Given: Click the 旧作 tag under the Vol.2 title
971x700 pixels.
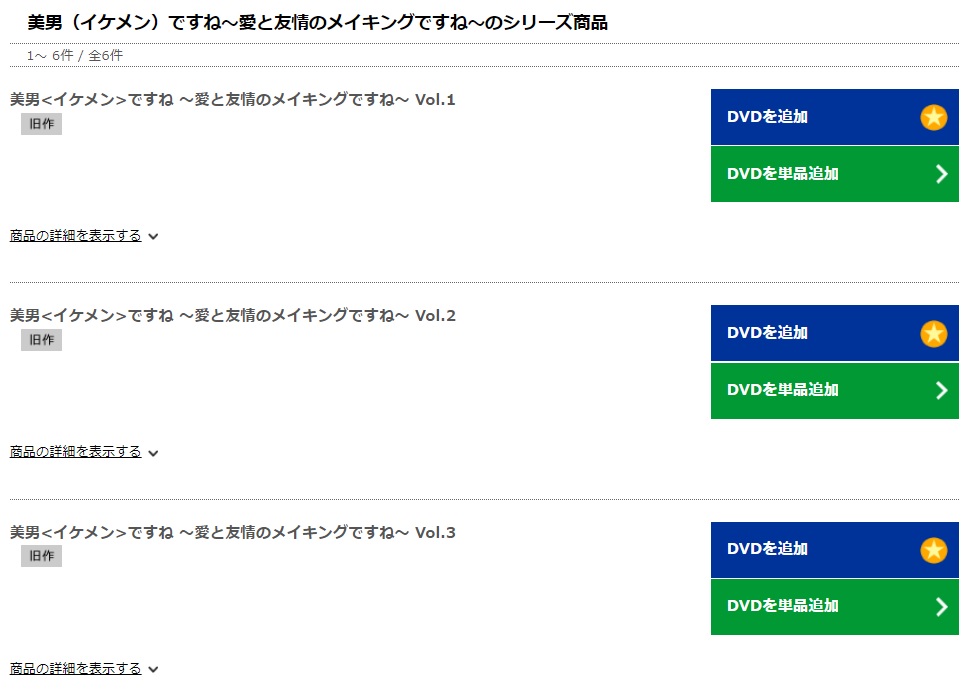Looking at the screenshot, I should (x=41, y=340).
